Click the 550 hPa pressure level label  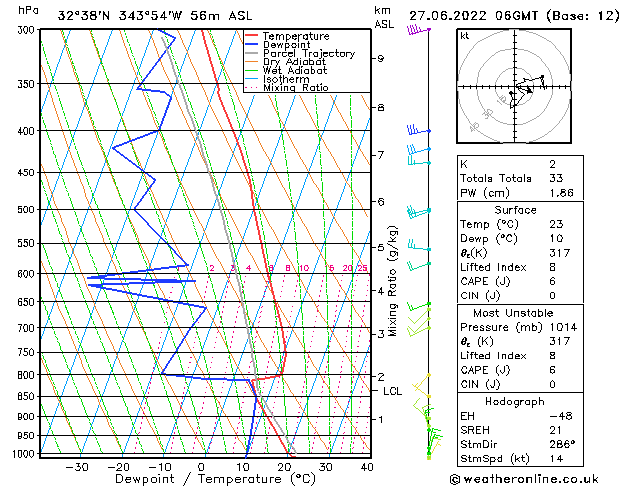[x=28, y=243]
